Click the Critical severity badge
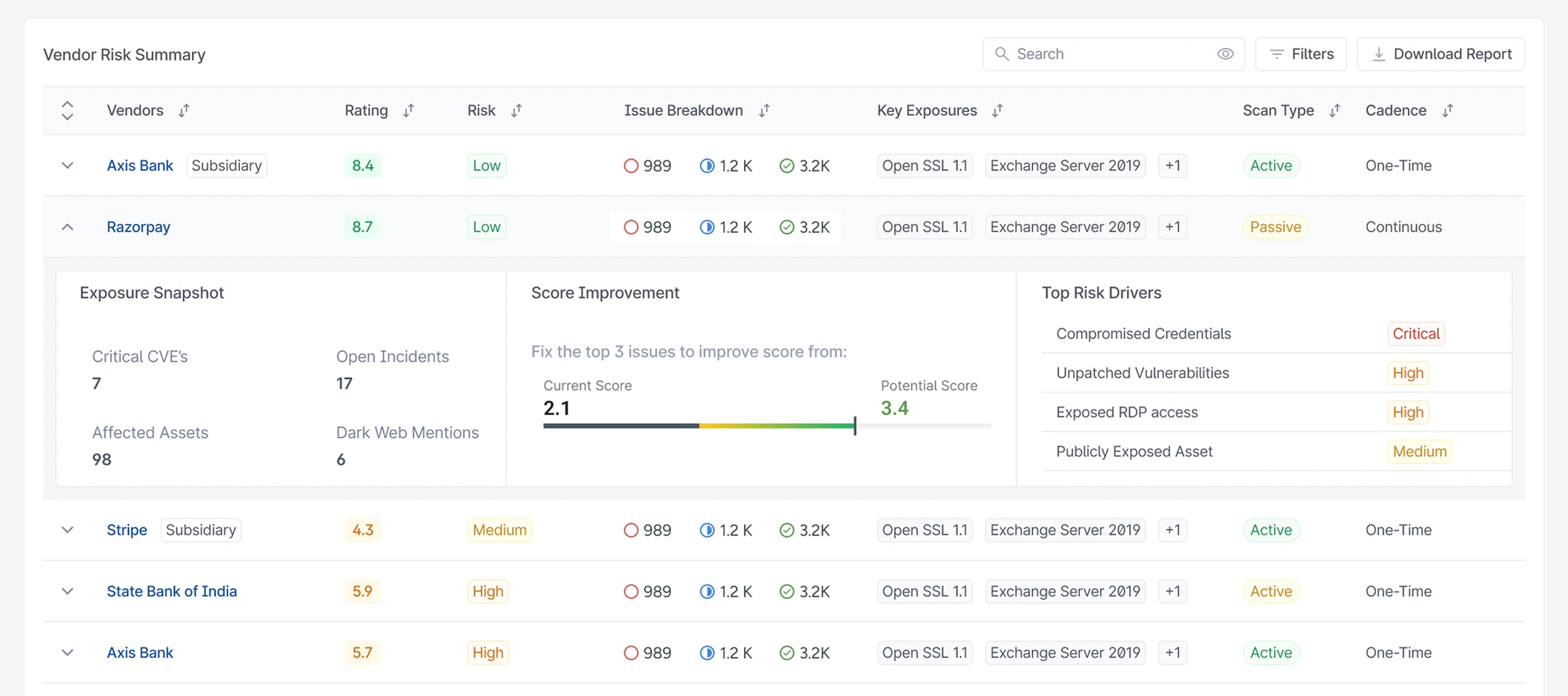Viewport: 1568px width, 696px height. point(1416,334)
